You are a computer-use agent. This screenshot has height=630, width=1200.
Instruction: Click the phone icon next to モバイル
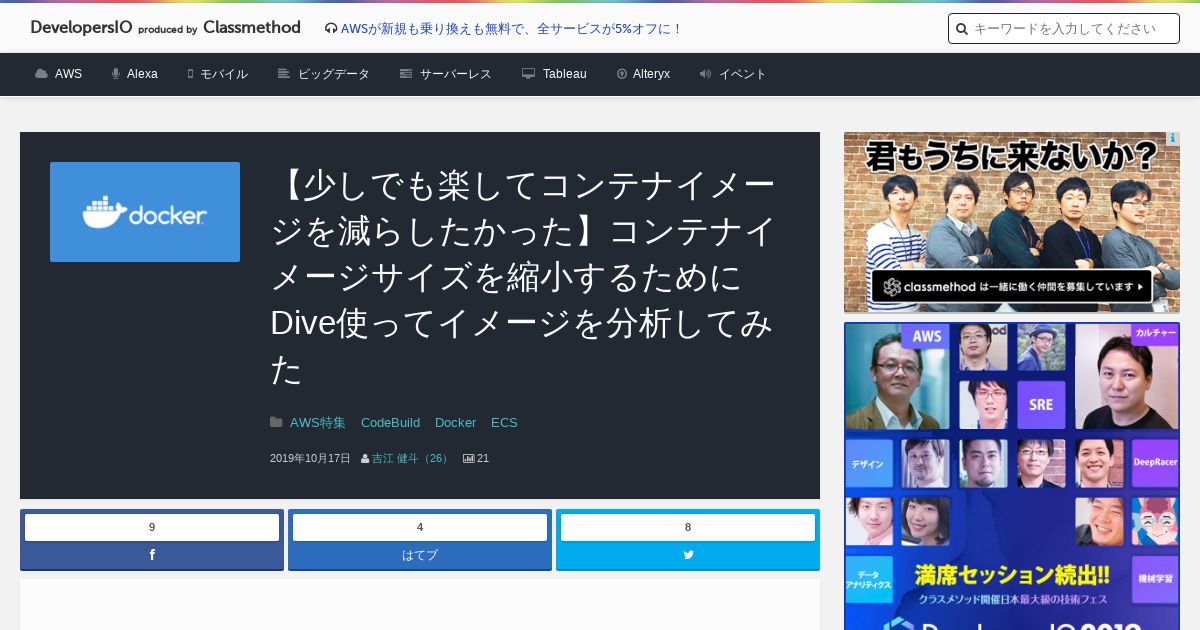(190, 74)
